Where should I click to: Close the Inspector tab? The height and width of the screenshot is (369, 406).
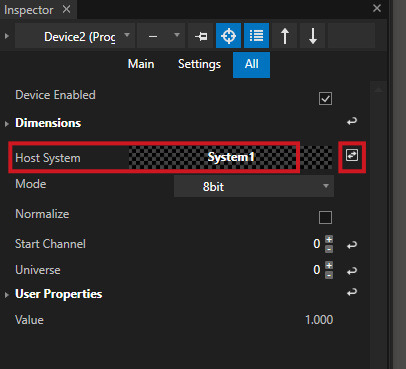[67, 9]
